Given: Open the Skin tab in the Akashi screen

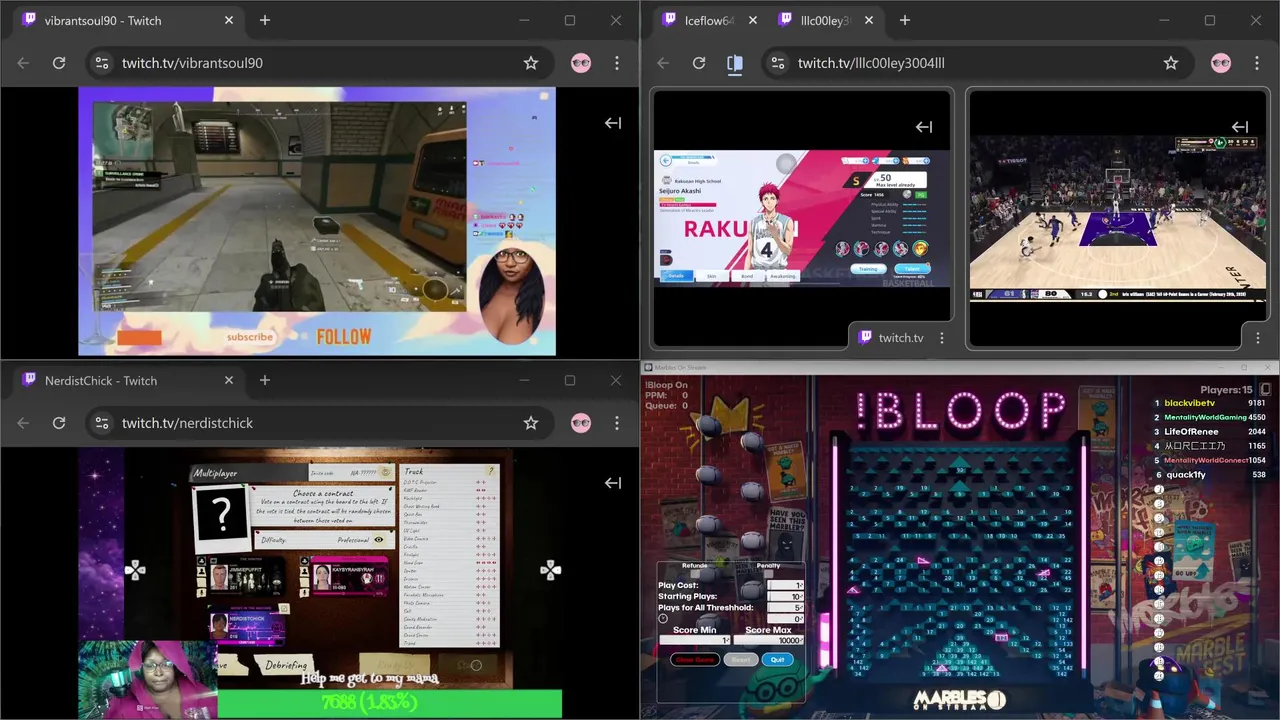Looking at the screenshot, I should click(x=712, y=276).
